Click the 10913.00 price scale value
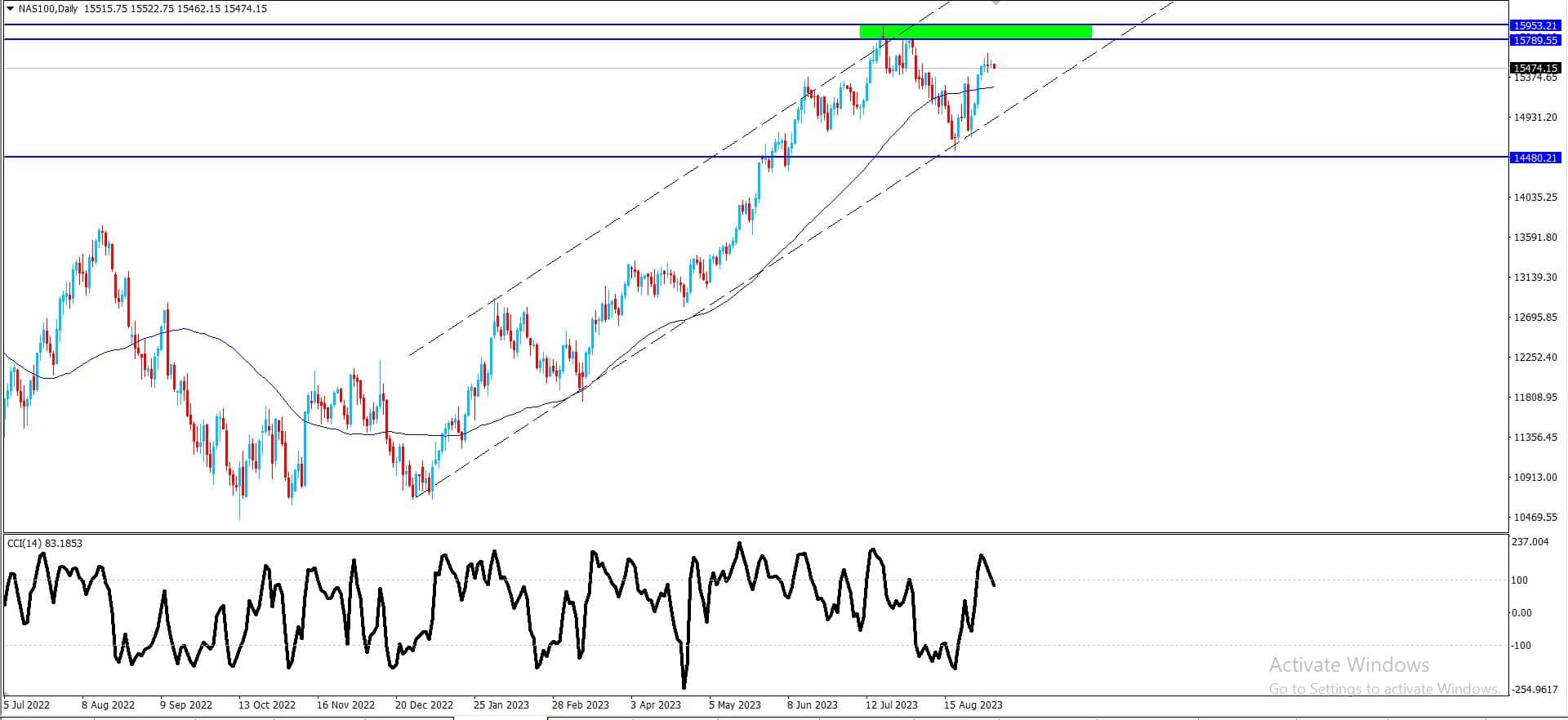Screen dimensions: 1568x720 [1535, 478]
